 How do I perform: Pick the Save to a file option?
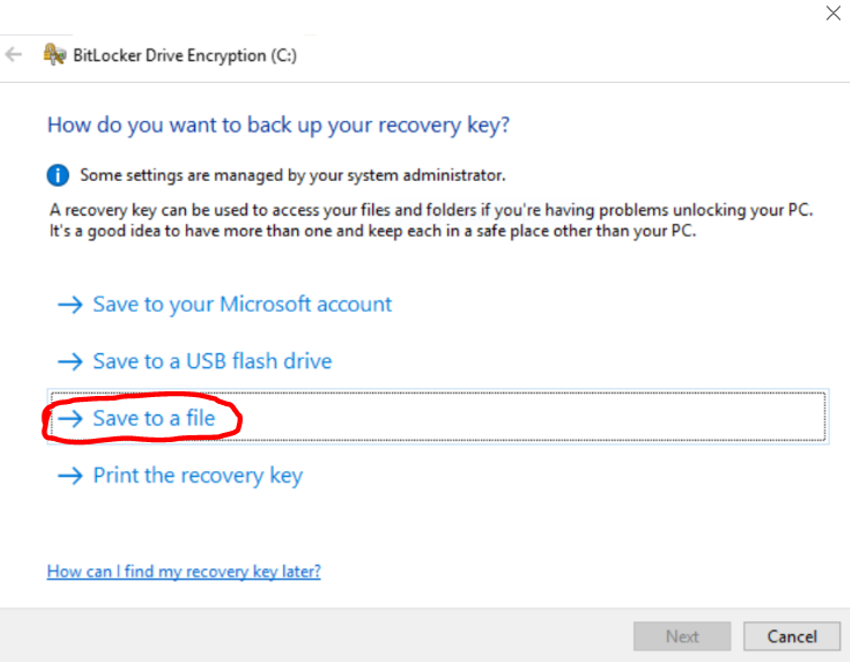point(154,418)
